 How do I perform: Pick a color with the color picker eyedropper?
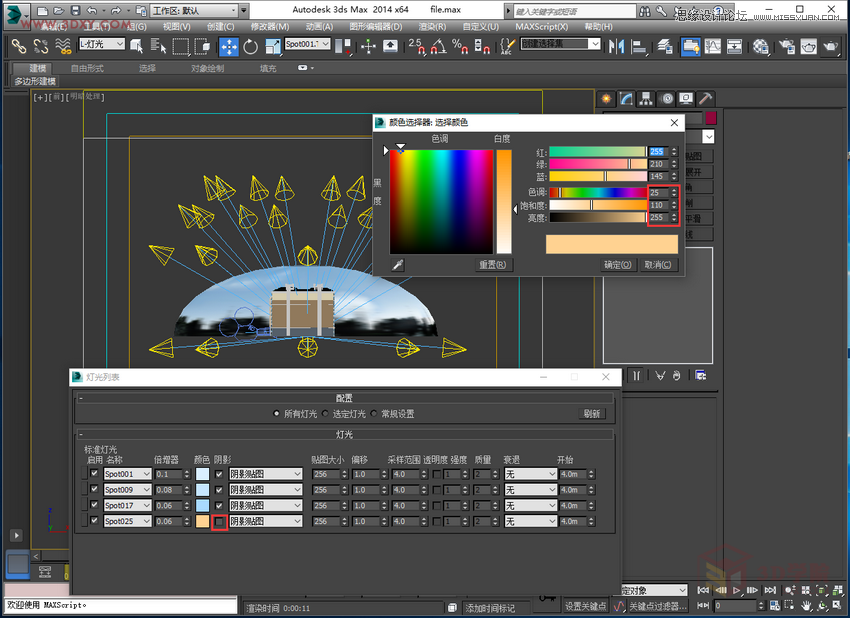(x=398, y=264)
